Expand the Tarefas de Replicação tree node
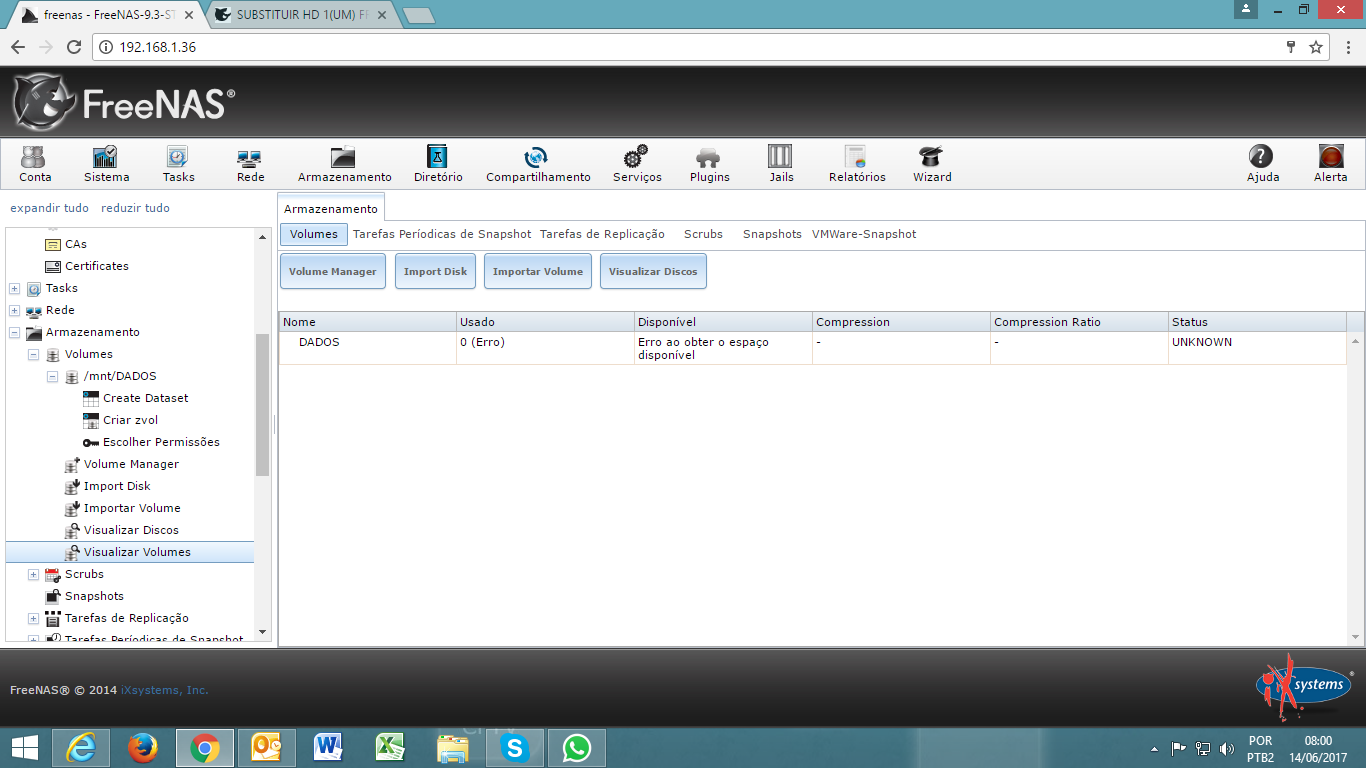This screenshot has height=768, width=1366. (x=33, y=618)
